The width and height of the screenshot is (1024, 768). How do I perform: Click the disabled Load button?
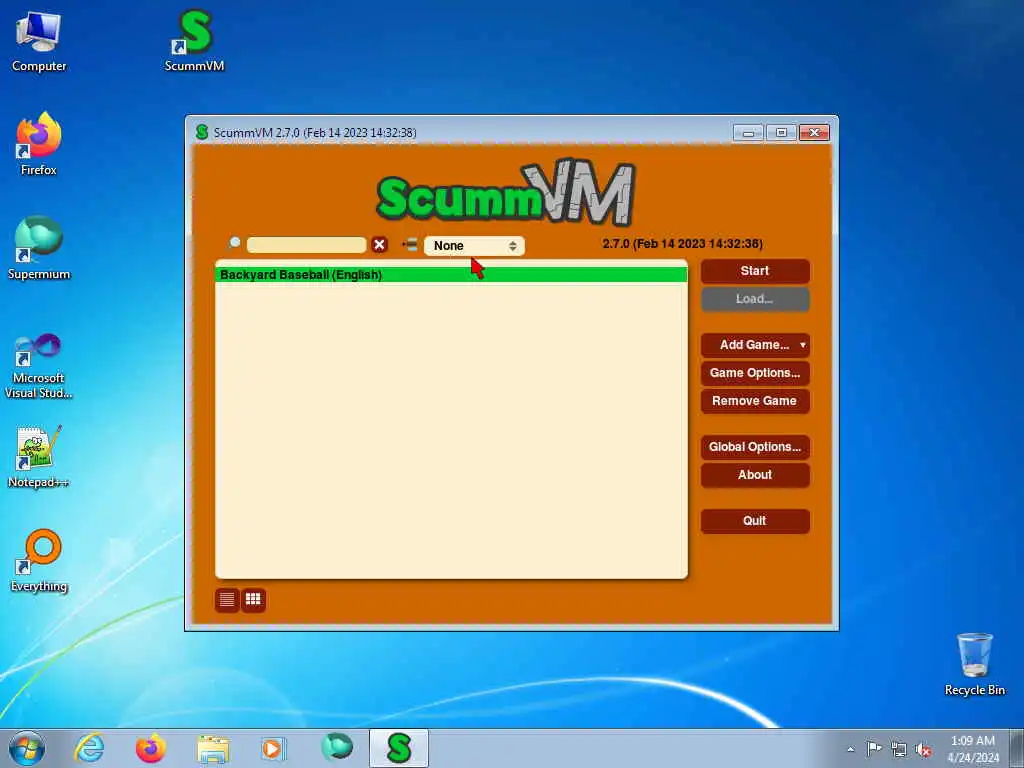[x=755, y=299]
